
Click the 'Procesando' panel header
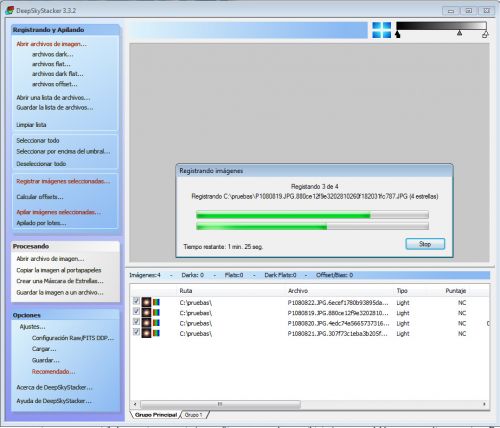[x=65, y=246]
